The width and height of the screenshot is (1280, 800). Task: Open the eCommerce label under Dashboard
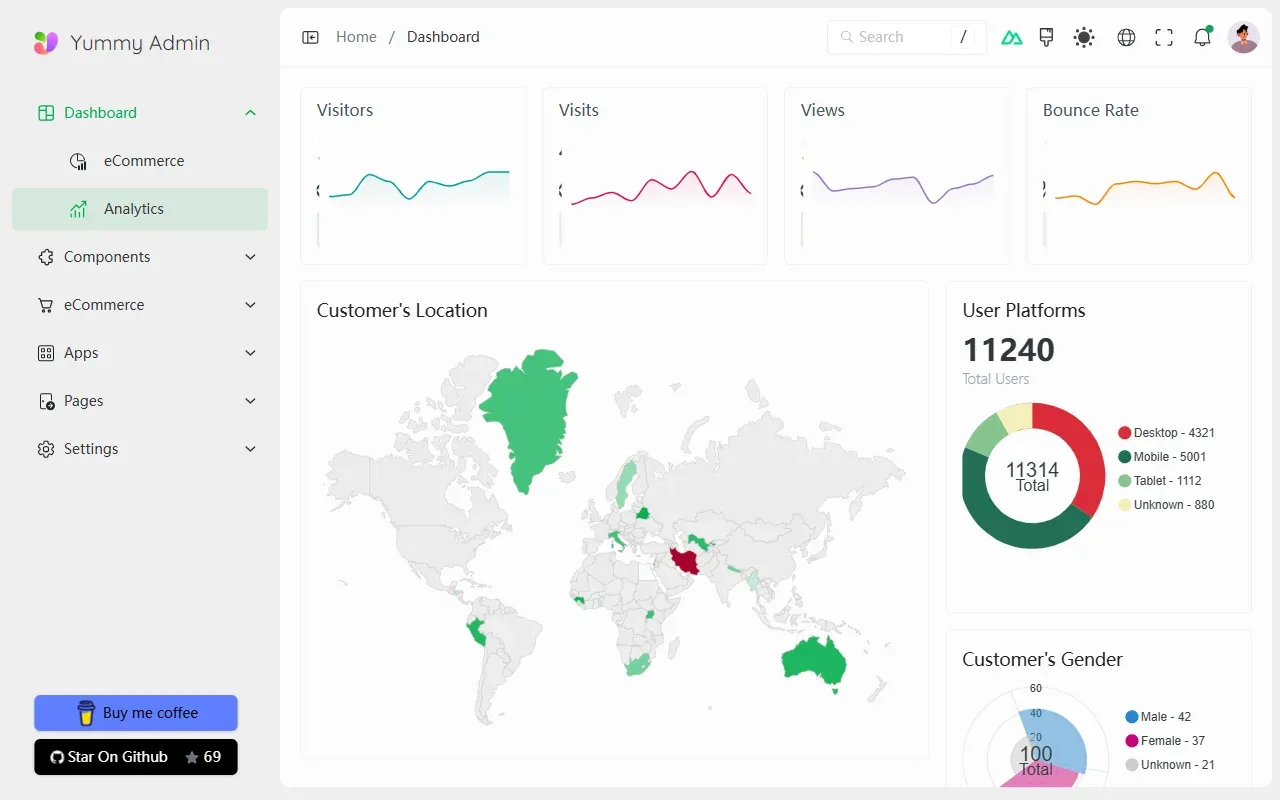(144, 161)
